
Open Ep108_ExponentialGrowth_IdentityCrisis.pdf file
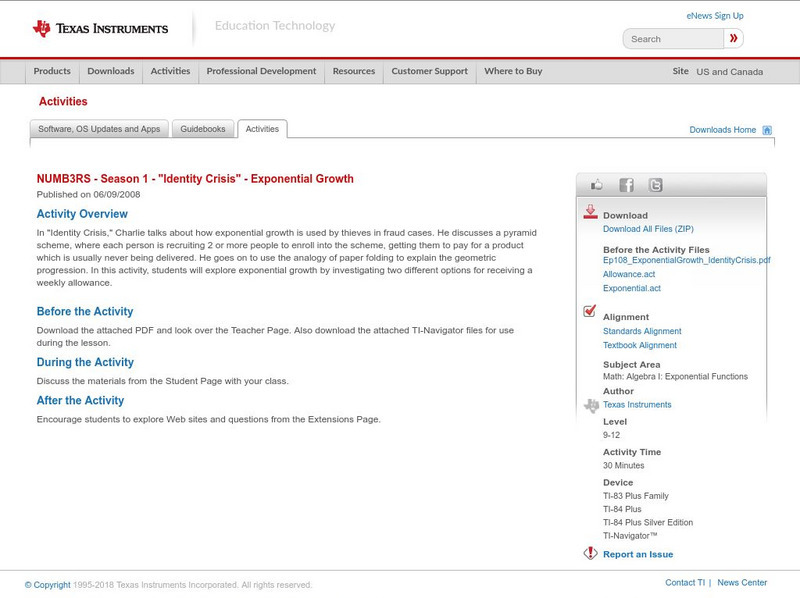pyautogui.click(x=687, y=260)
